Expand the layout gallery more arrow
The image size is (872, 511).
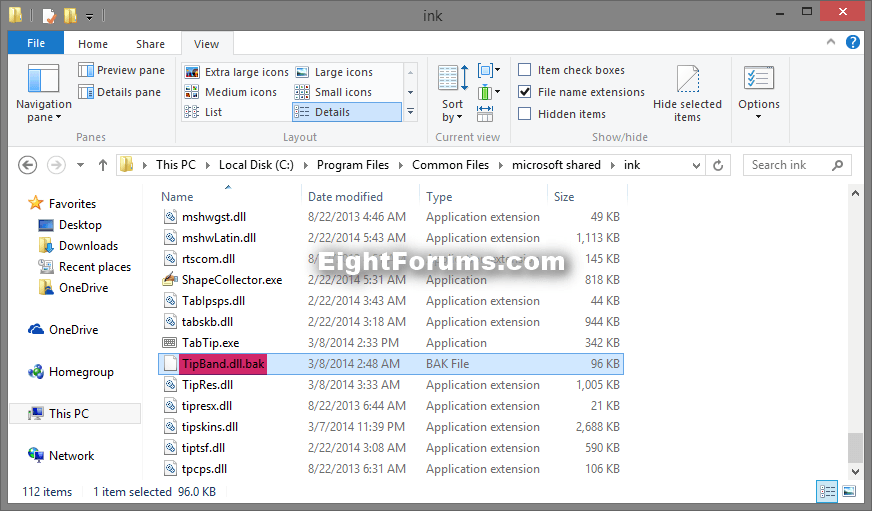coord(410,112)
